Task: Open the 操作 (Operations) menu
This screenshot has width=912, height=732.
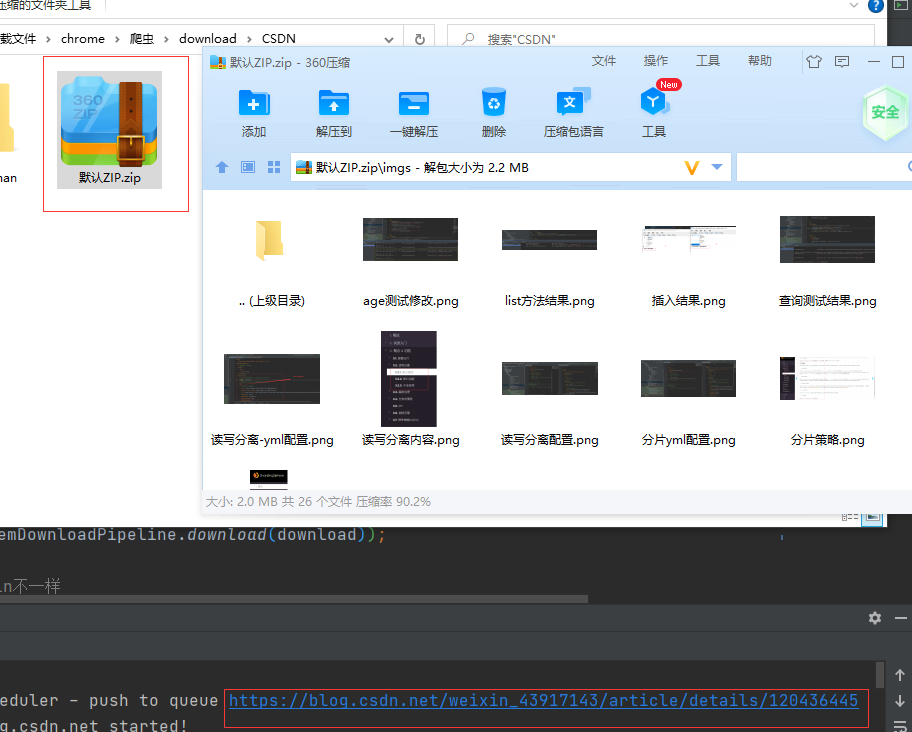Action: [x=655, y=60]
